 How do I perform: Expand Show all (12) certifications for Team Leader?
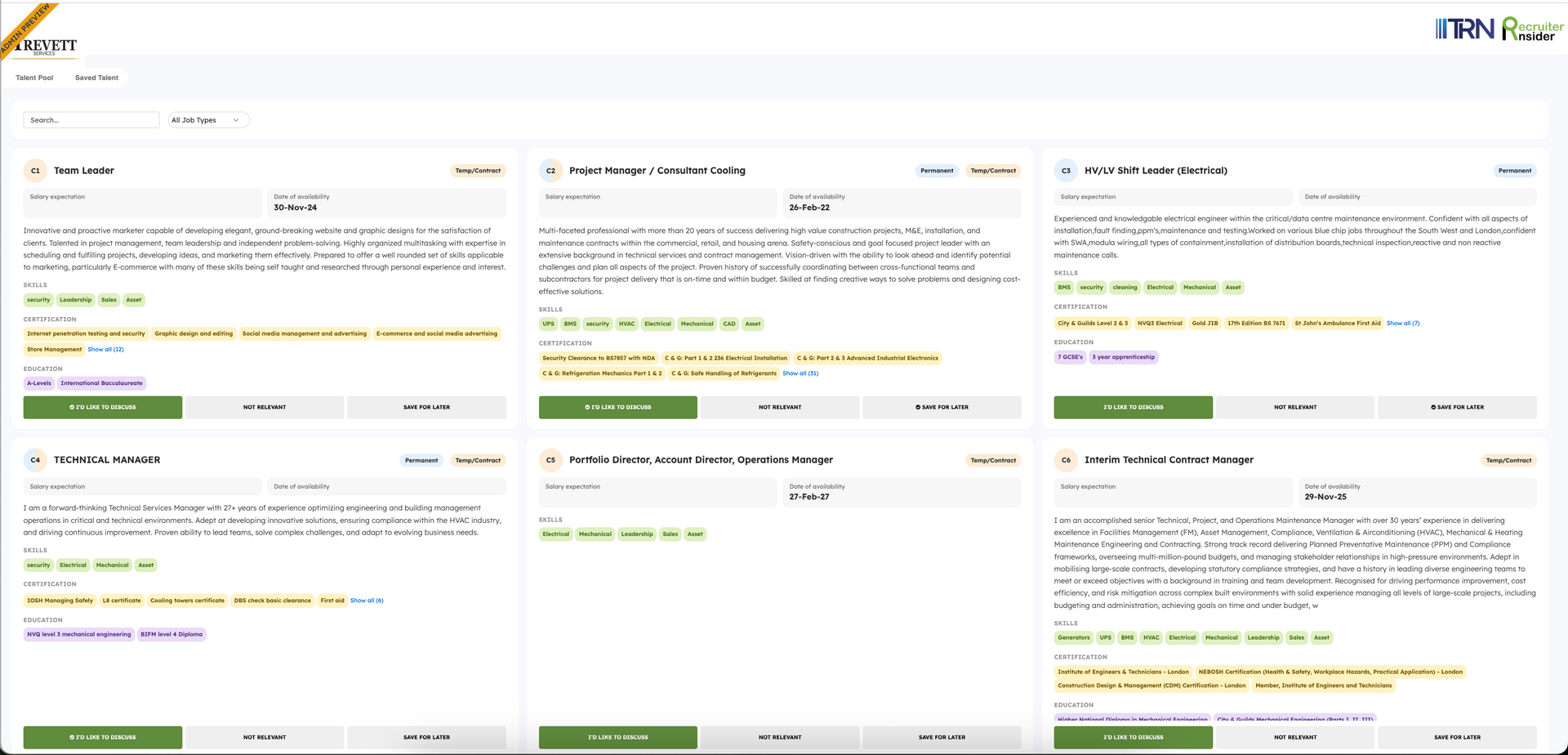click(106, 350)
